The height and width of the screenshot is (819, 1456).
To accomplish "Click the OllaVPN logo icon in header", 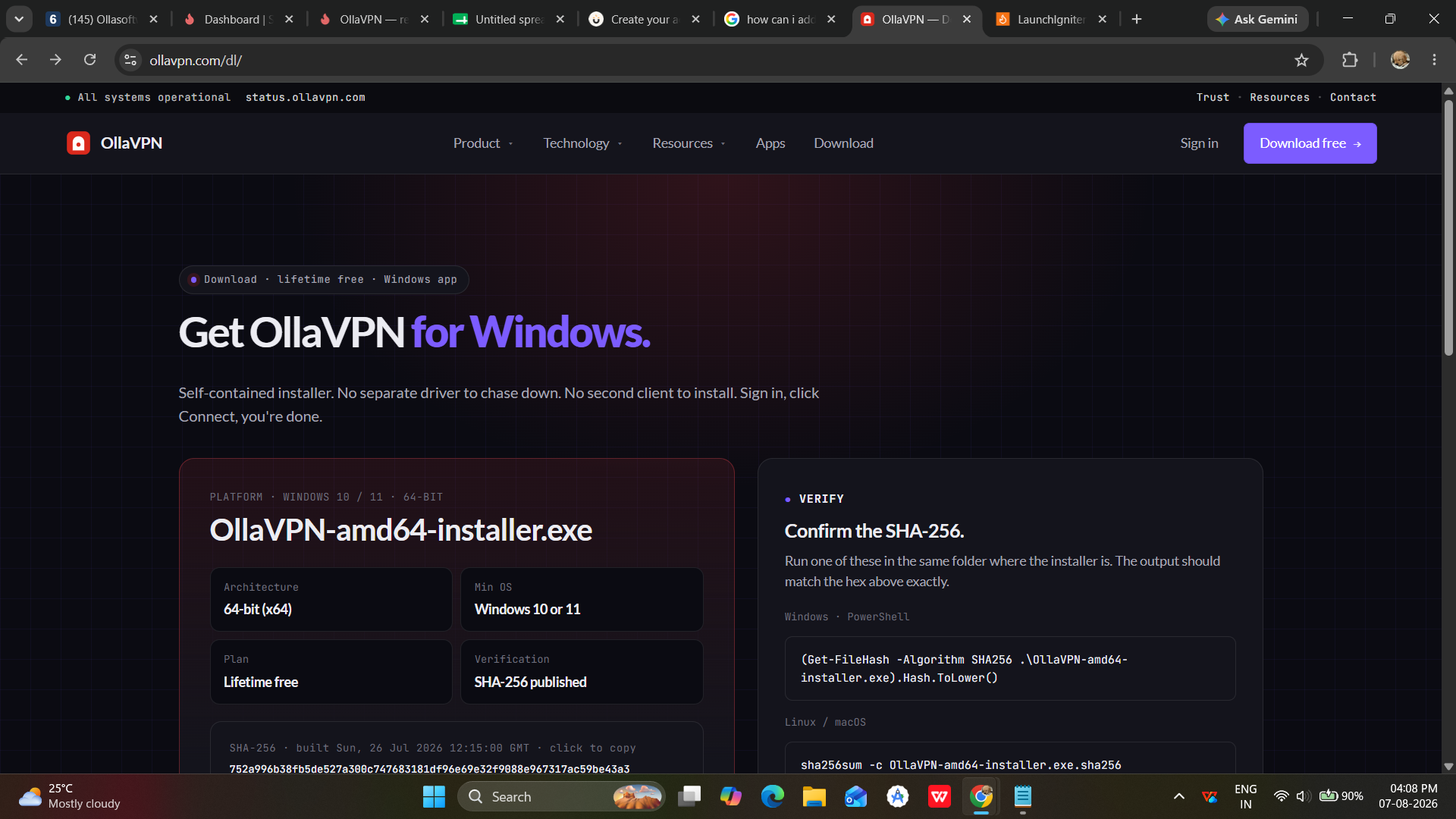I will click(x=78, y=143).
